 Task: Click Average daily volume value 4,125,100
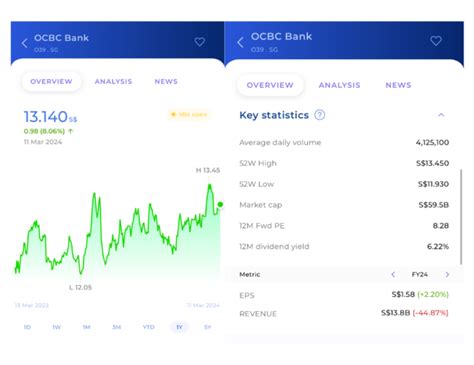(432, 142)
